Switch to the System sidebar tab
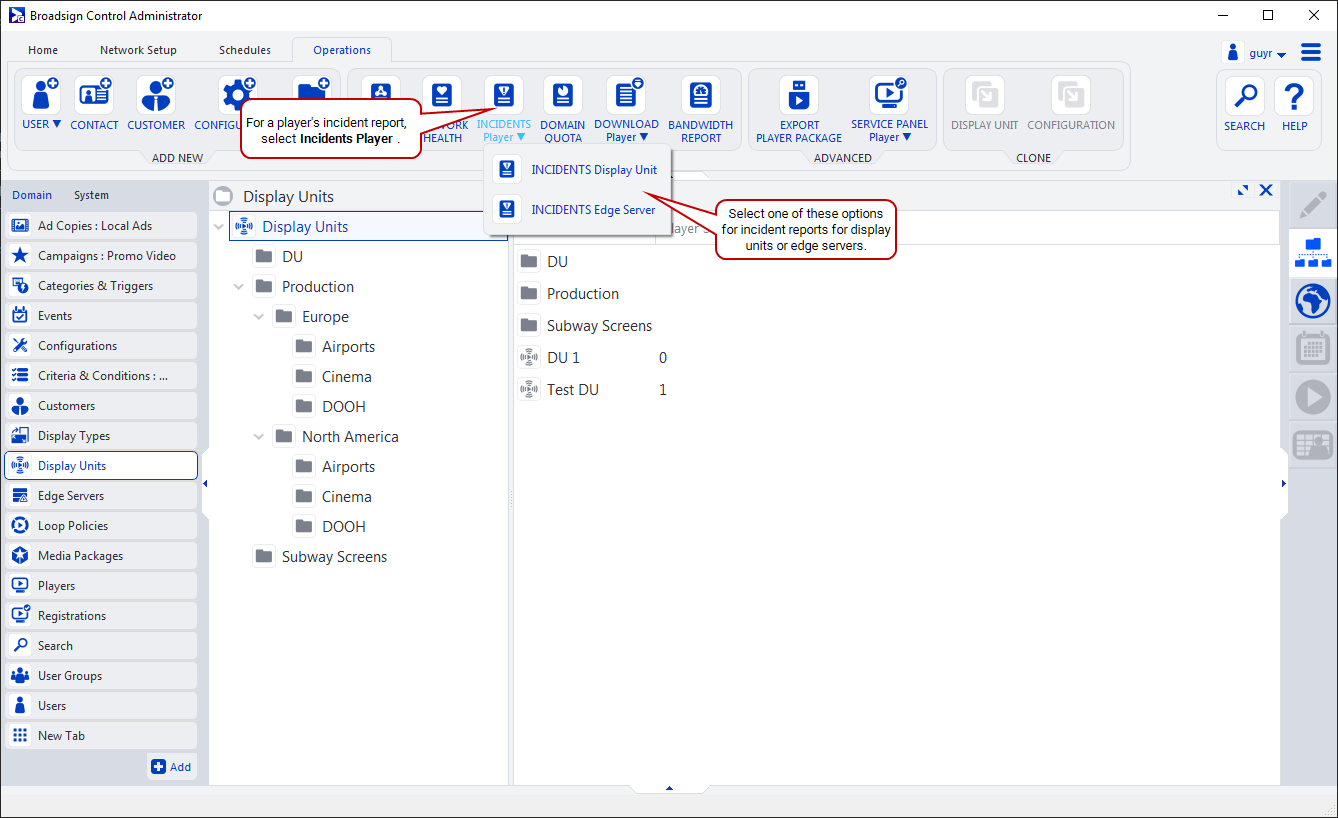 coord(91,195)
